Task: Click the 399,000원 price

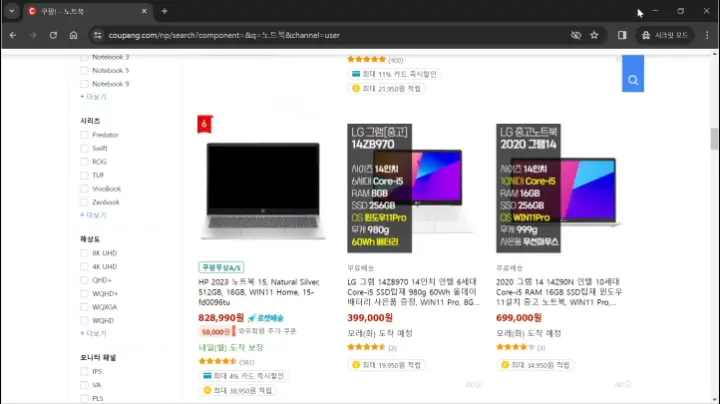Action: tap(370, 318)
